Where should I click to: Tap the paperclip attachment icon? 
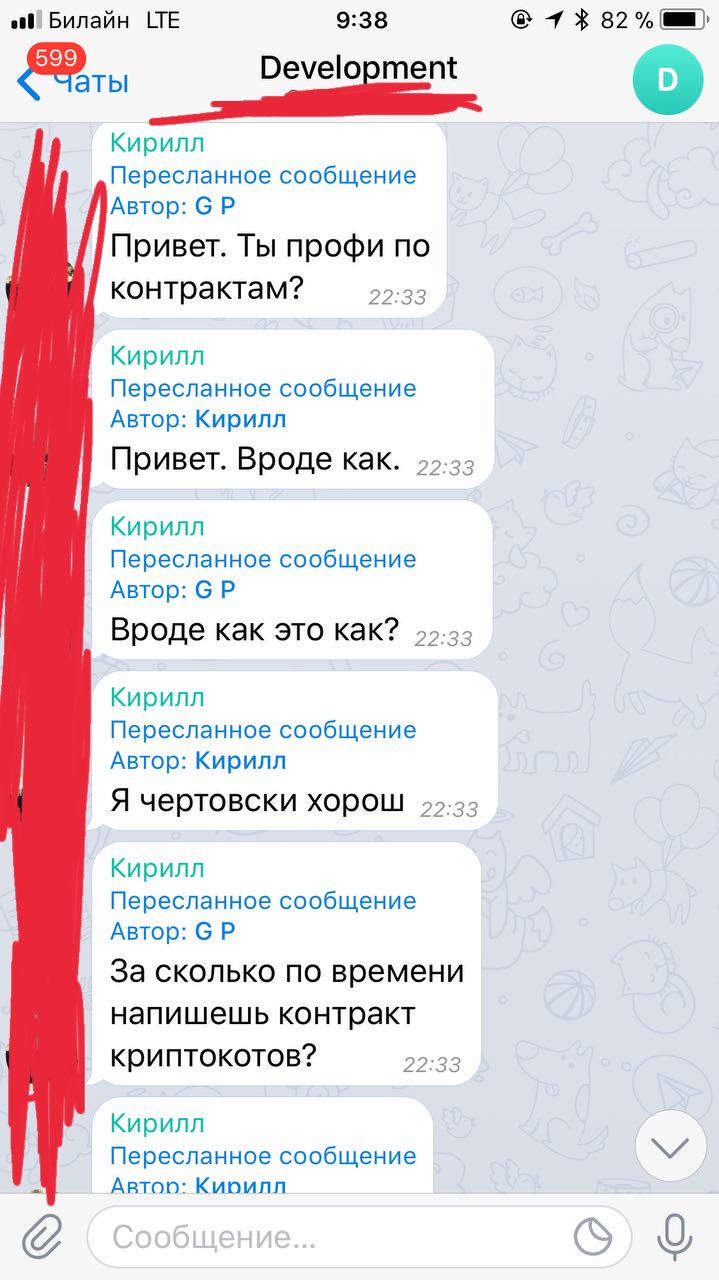pos(42,1236)
